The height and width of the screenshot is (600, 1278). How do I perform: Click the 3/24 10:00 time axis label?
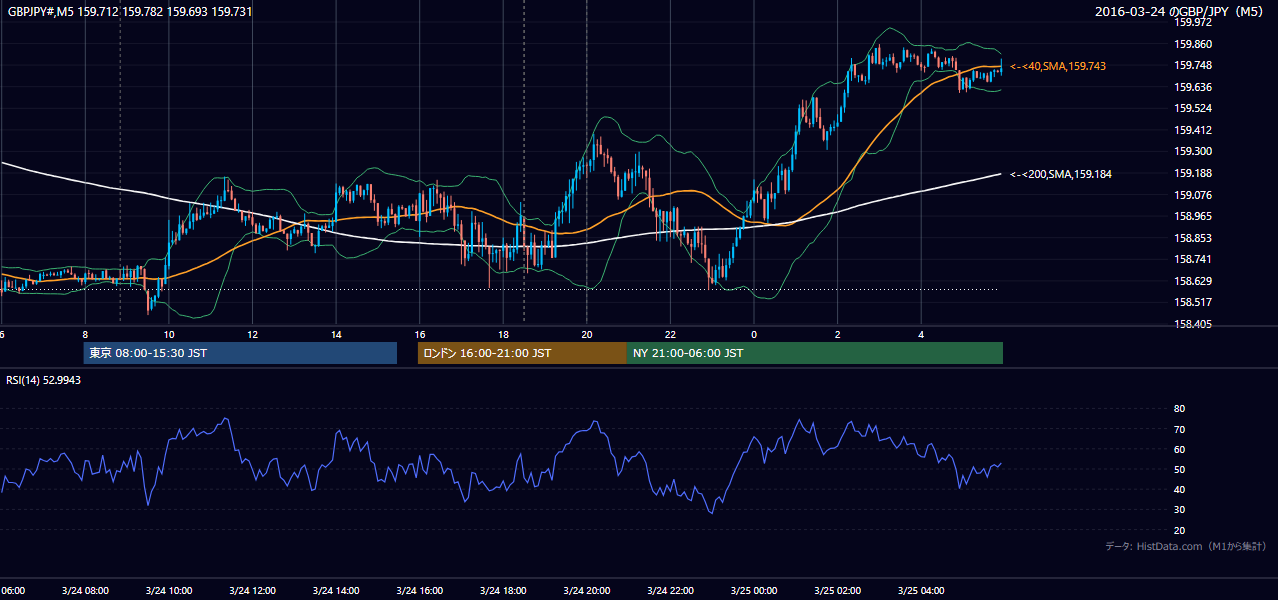169,591
